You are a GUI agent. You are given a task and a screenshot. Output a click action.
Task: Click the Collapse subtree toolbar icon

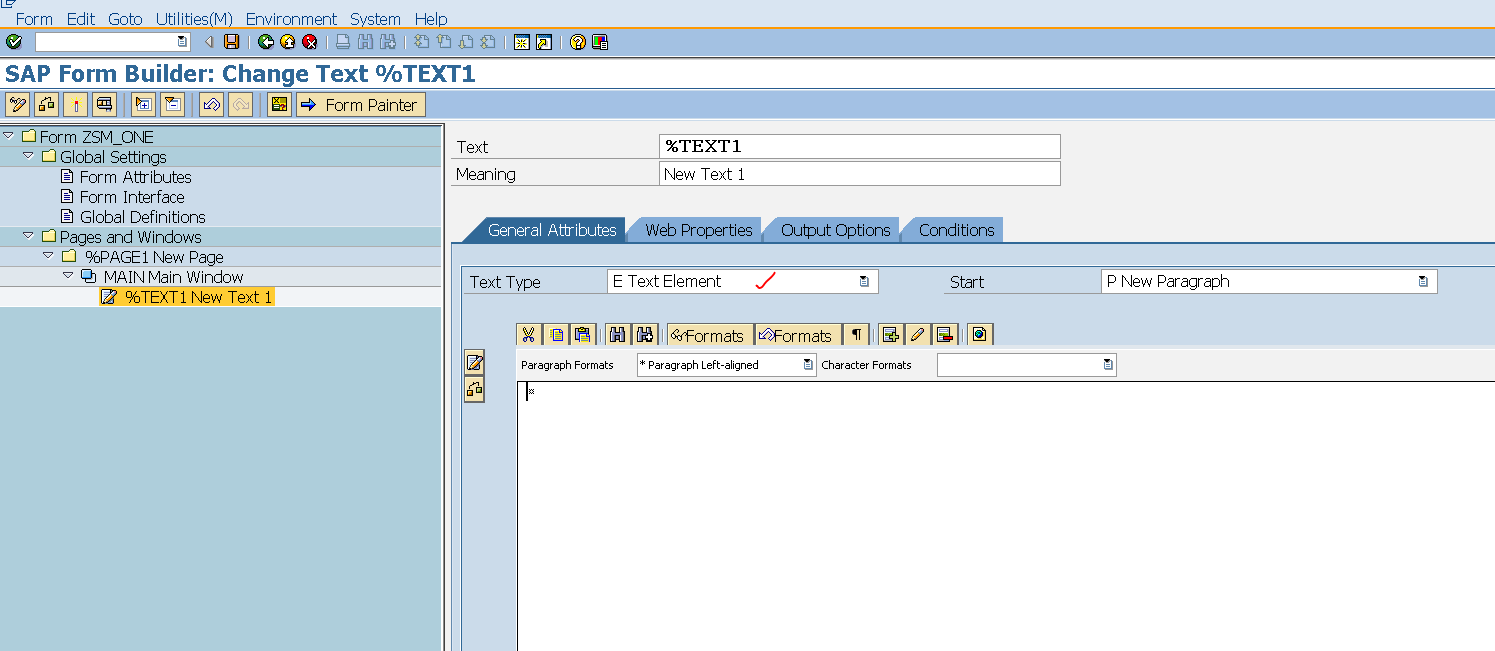(x=172, y=104)
